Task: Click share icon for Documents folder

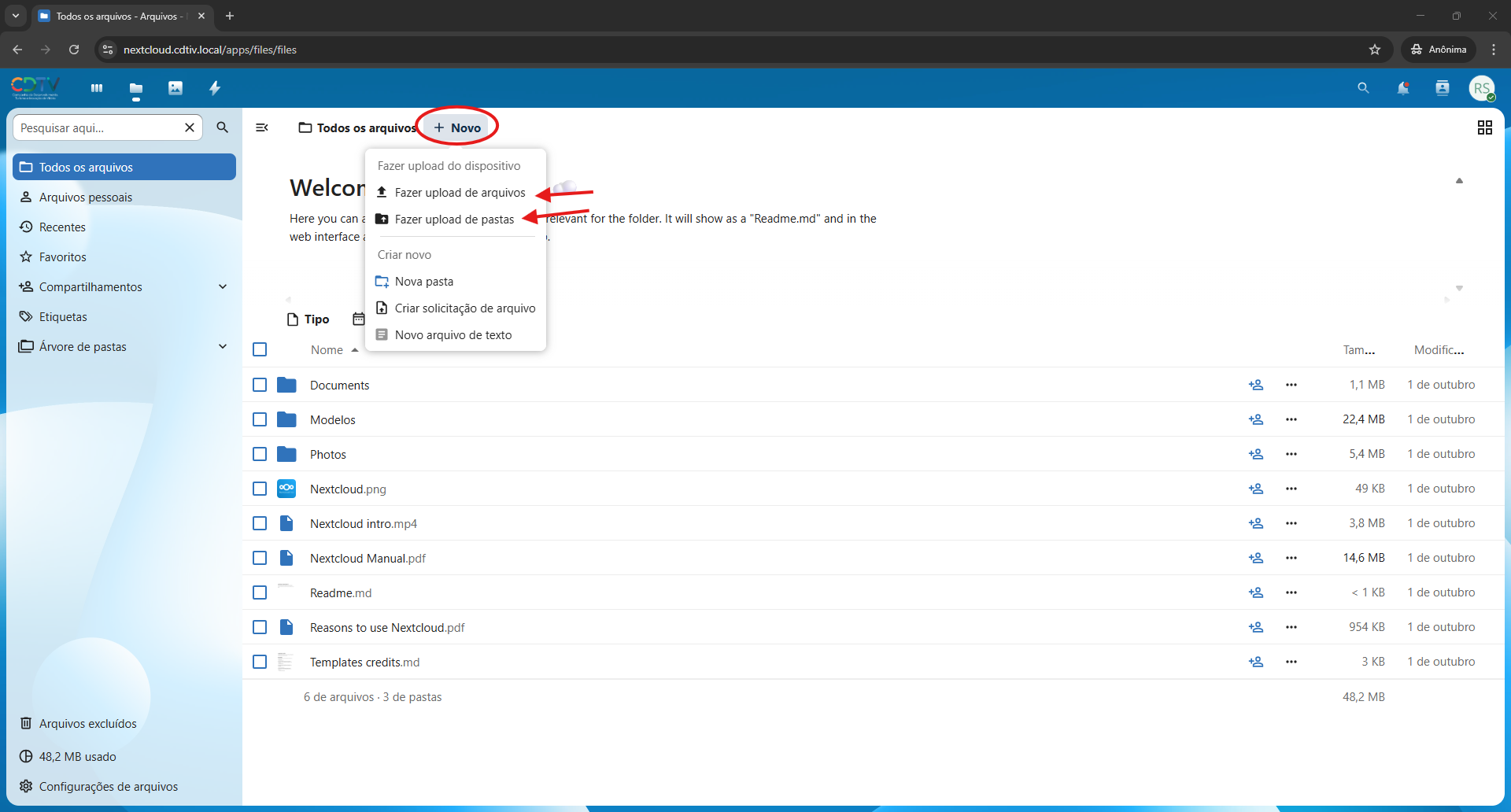Action: tap(1255, 385)
